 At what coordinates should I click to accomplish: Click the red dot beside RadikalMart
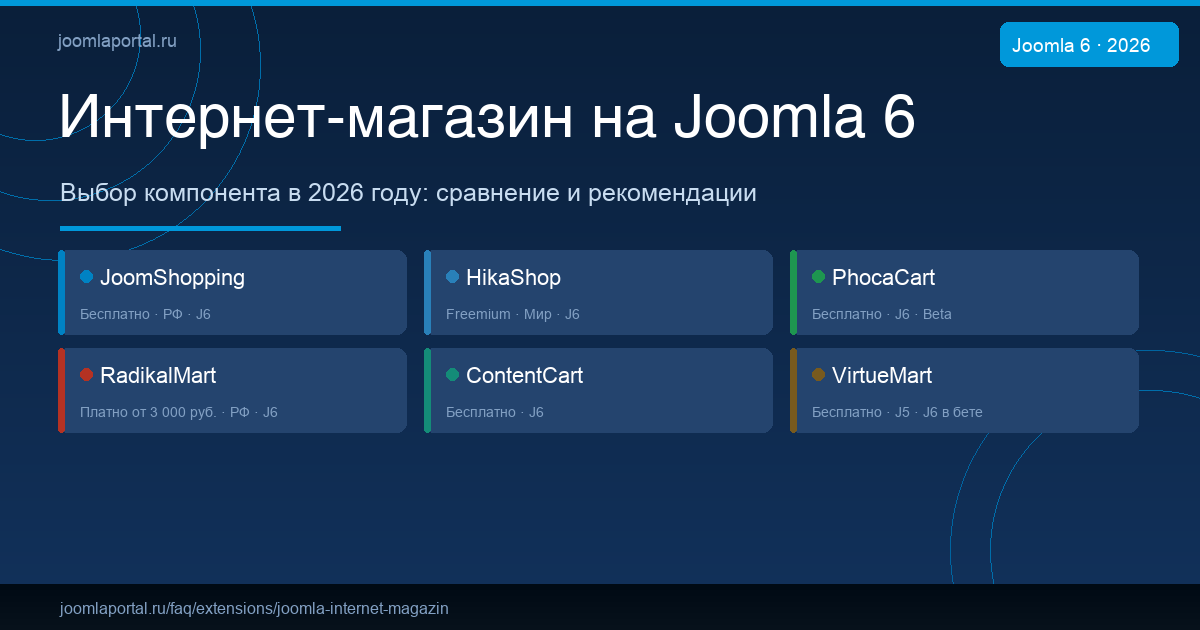(87, 375)
